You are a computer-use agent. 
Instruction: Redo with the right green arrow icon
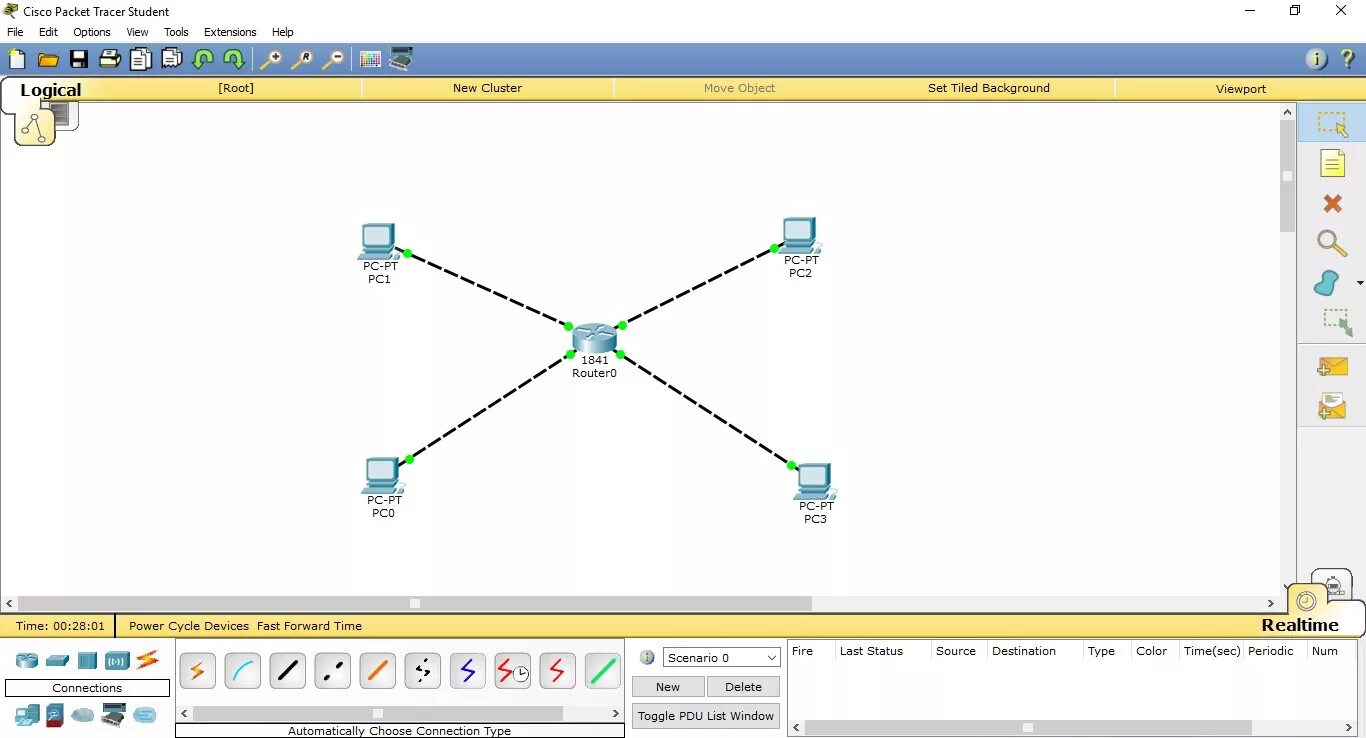click(234, 59)
